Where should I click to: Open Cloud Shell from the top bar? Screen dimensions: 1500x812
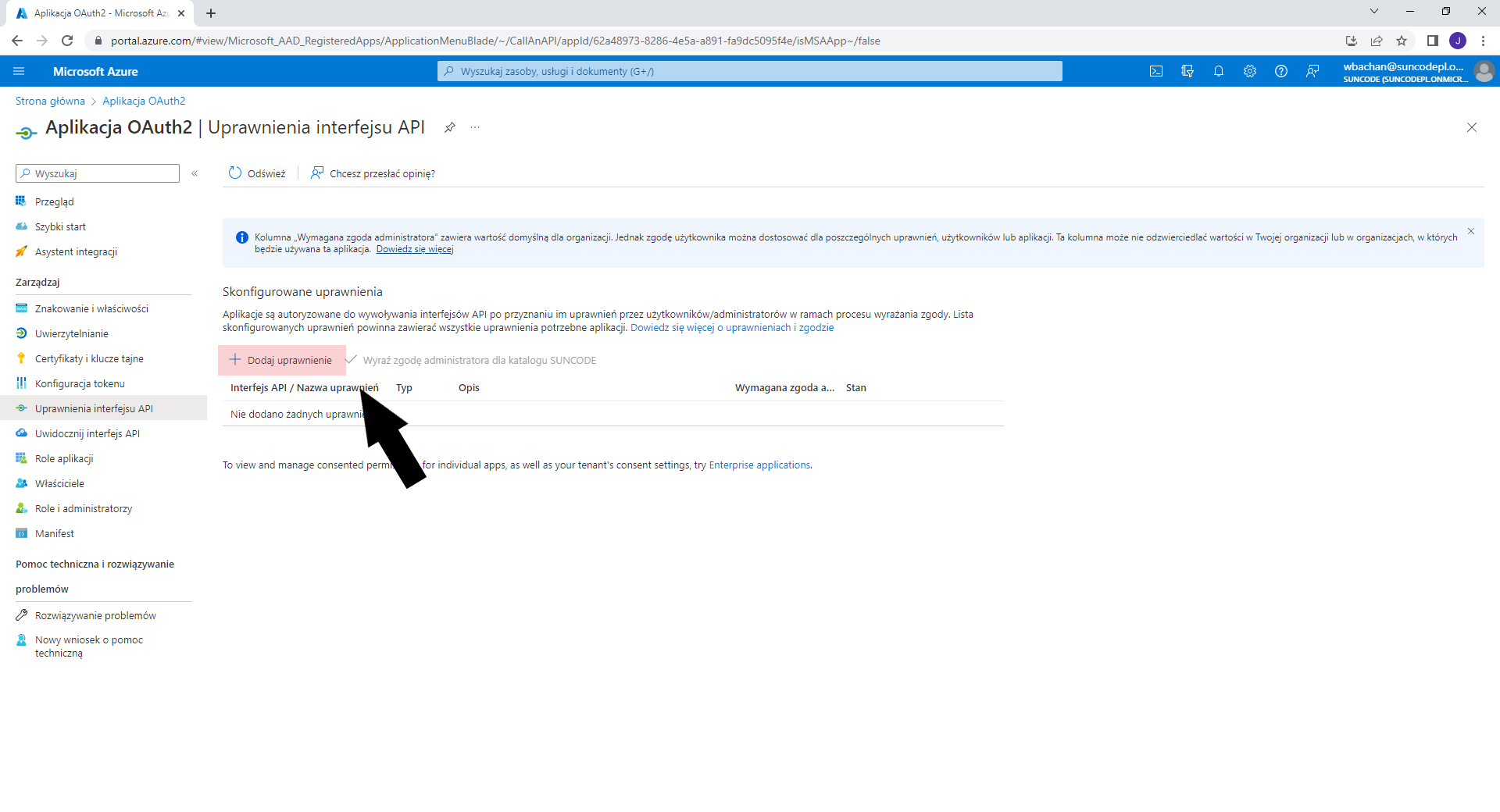click(1156, 71)
